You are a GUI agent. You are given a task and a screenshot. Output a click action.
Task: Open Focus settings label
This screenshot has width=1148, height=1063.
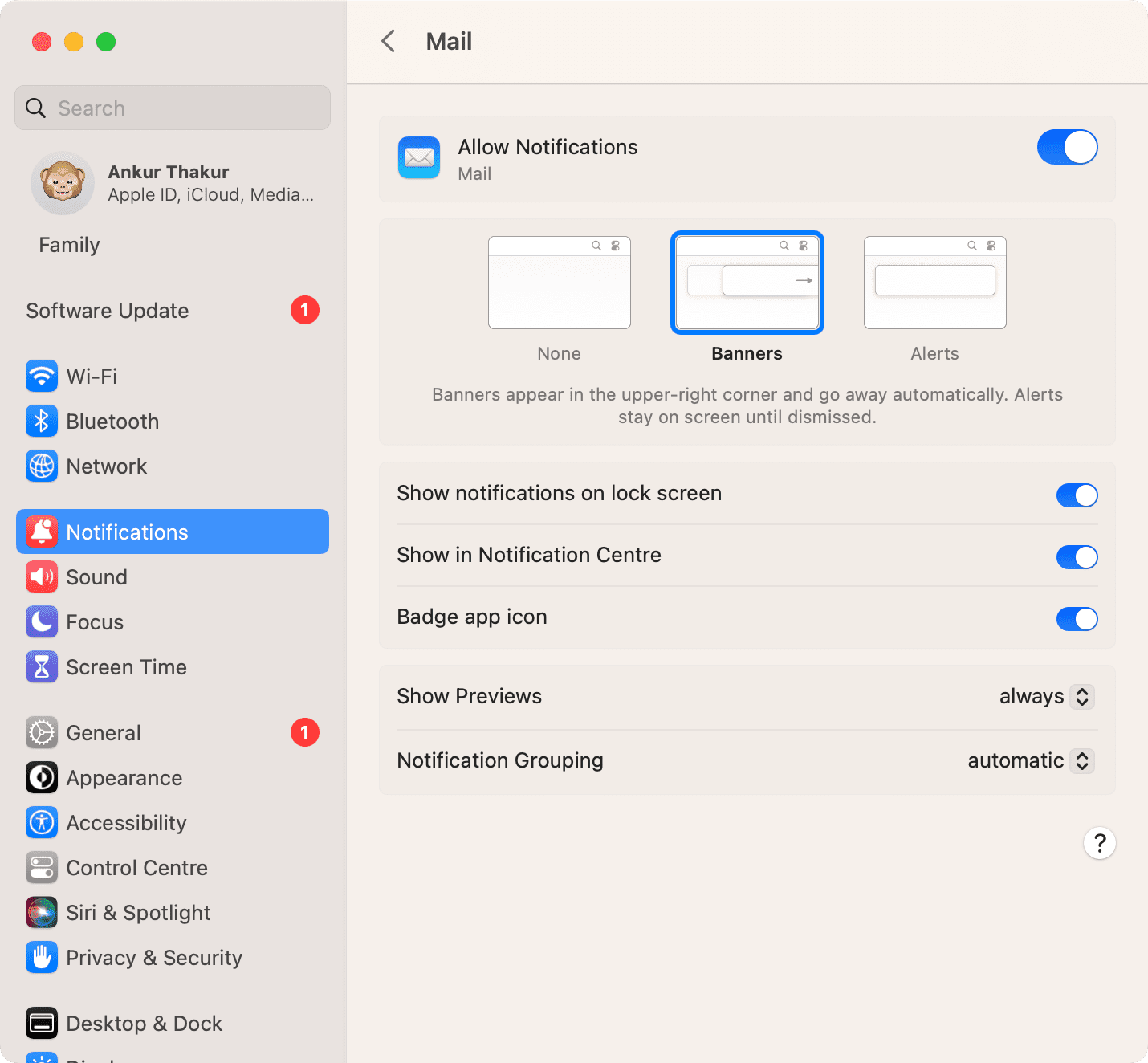coord(95,622)
